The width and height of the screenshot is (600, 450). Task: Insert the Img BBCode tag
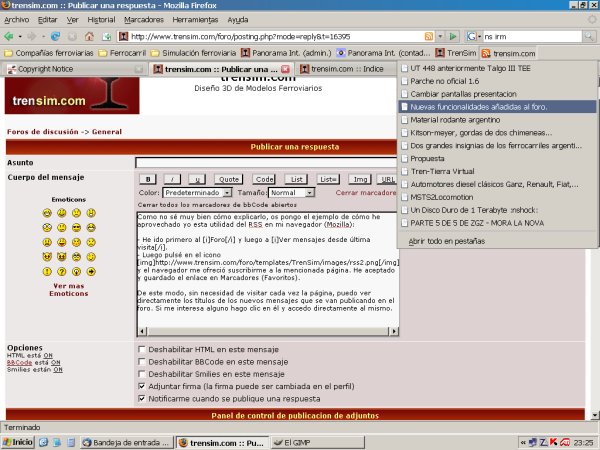pyautogui.click(x=361, y=178)
